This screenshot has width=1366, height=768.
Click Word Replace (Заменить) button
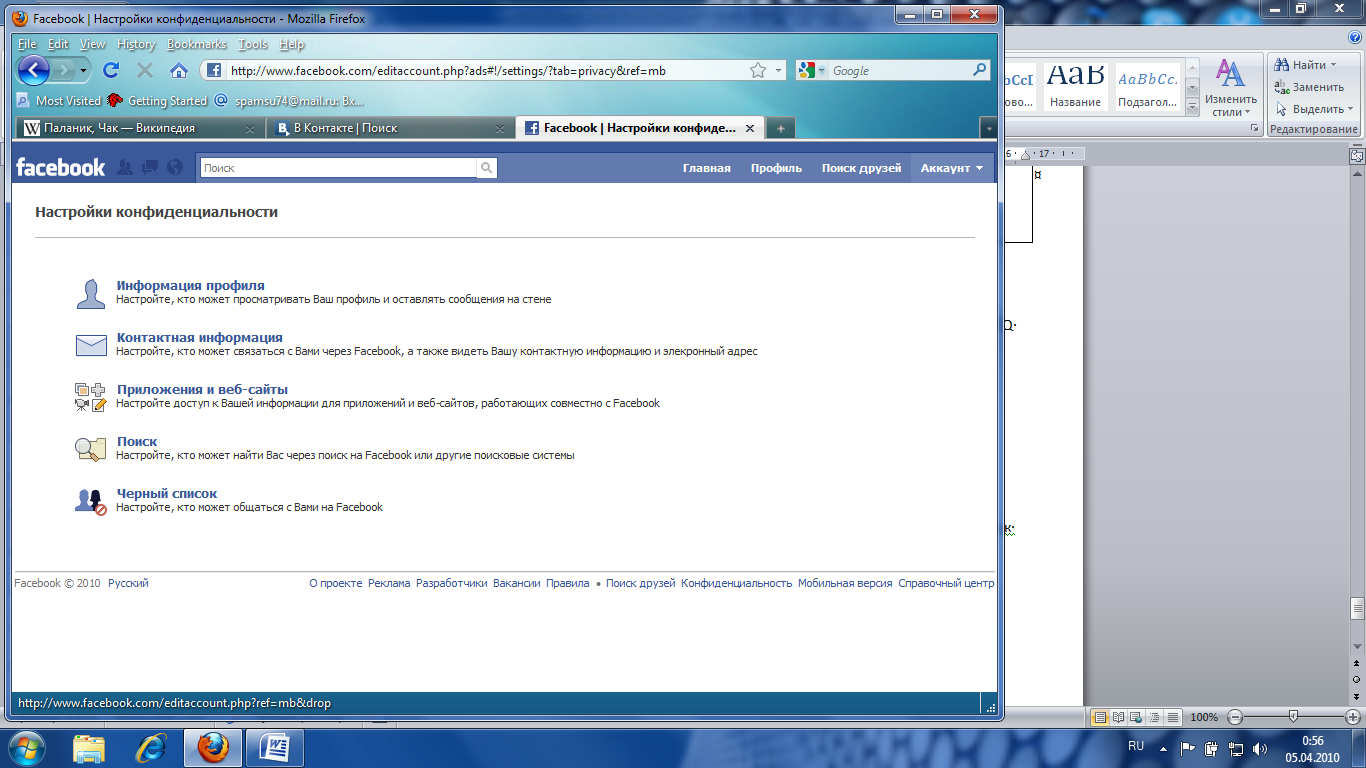pos(1309,87)
